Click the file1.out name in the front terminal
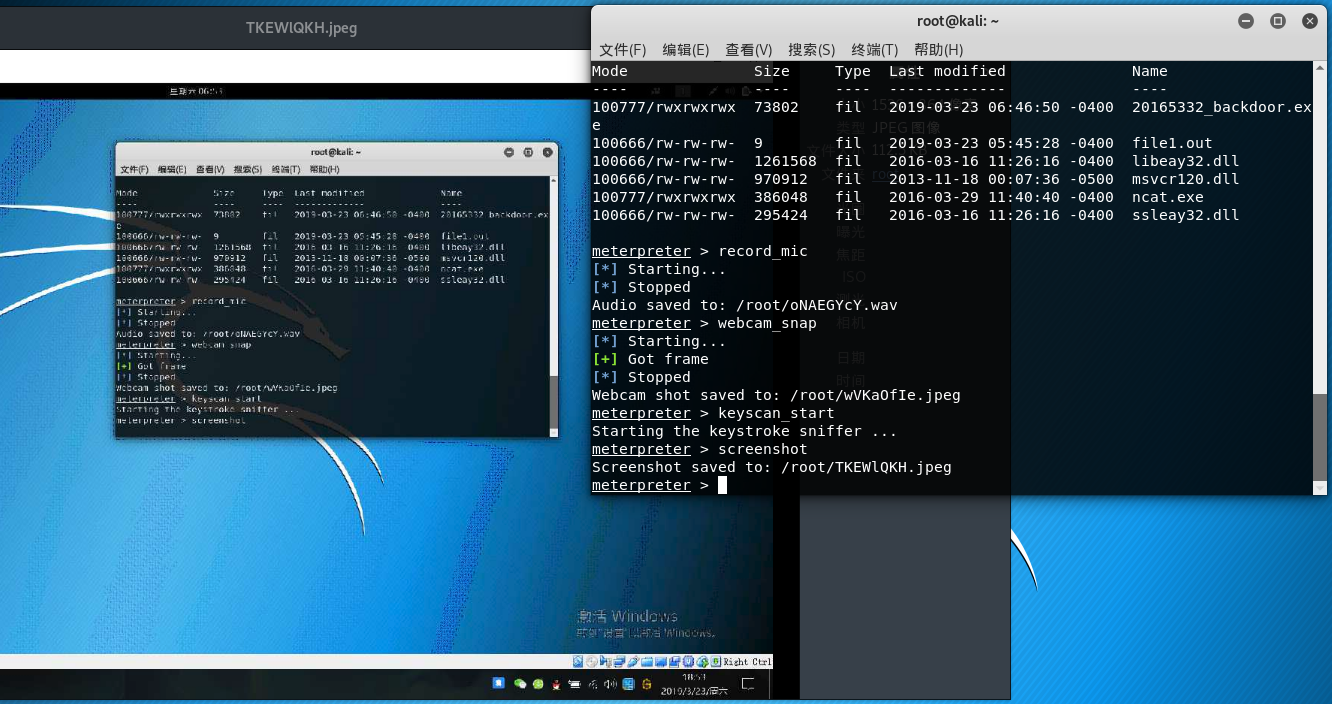 pyautogui.click(x=1172, y=143)
